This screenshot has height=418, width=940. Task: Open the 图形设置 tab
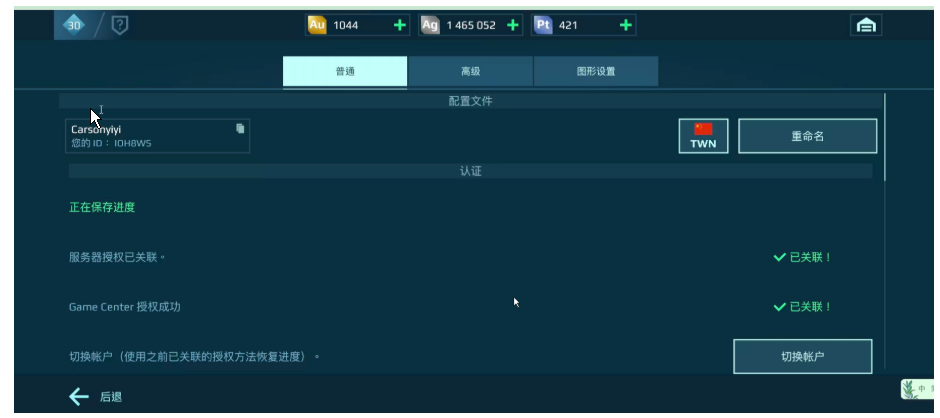[x=595, y=71]
